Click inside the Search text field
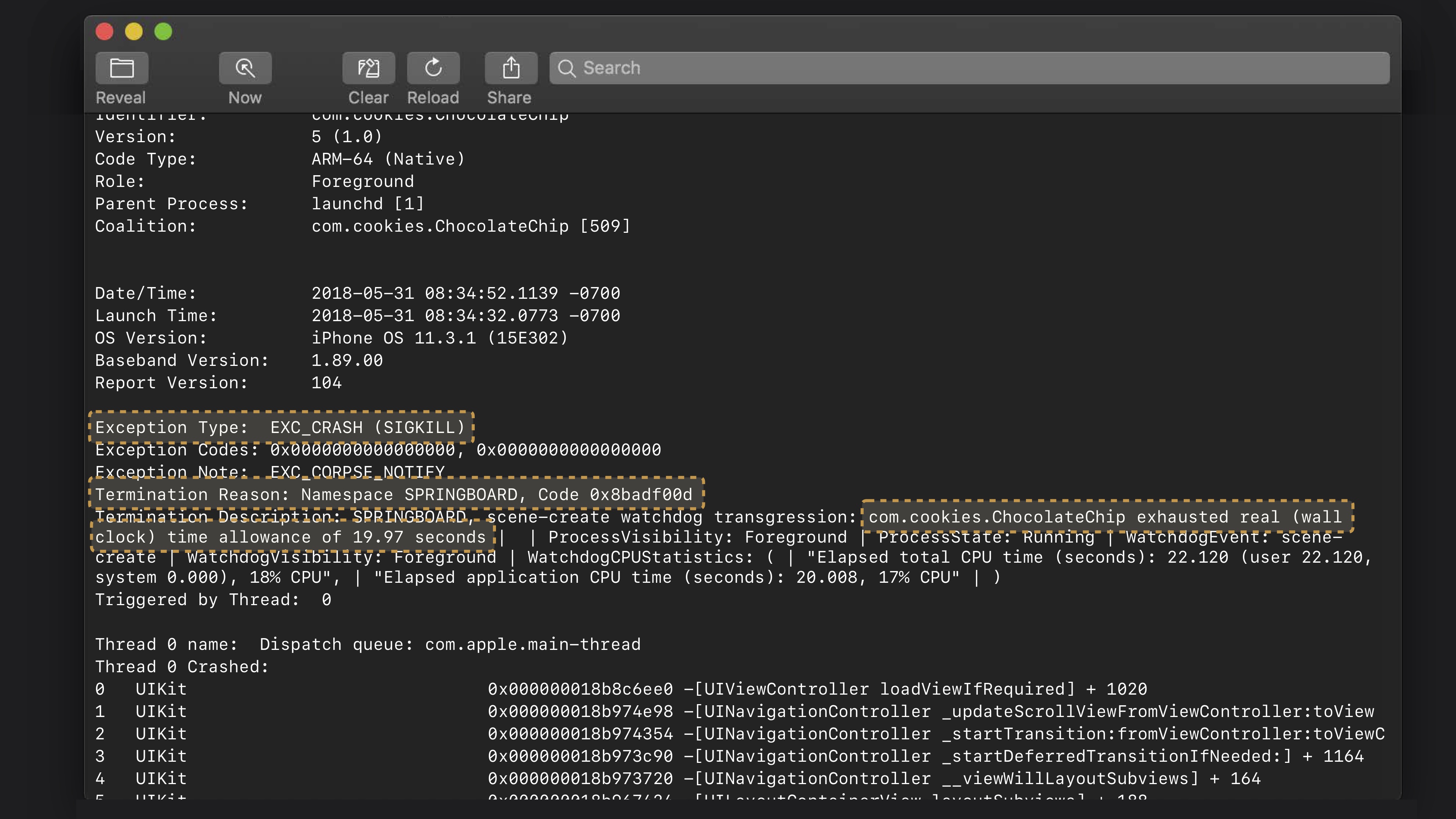The image size is (1456, 819). [x=961, y=68]
